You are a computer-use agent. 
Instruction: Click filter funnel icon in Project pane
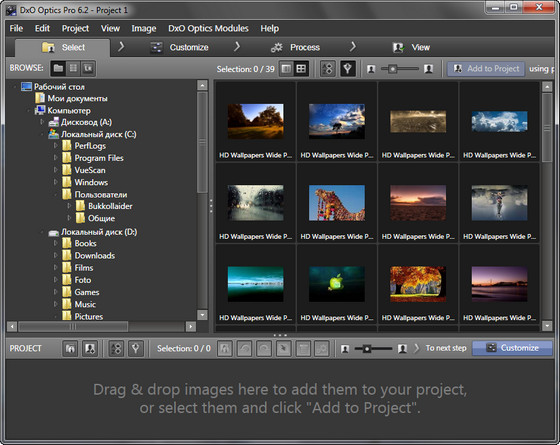click(x=136, y=348)
